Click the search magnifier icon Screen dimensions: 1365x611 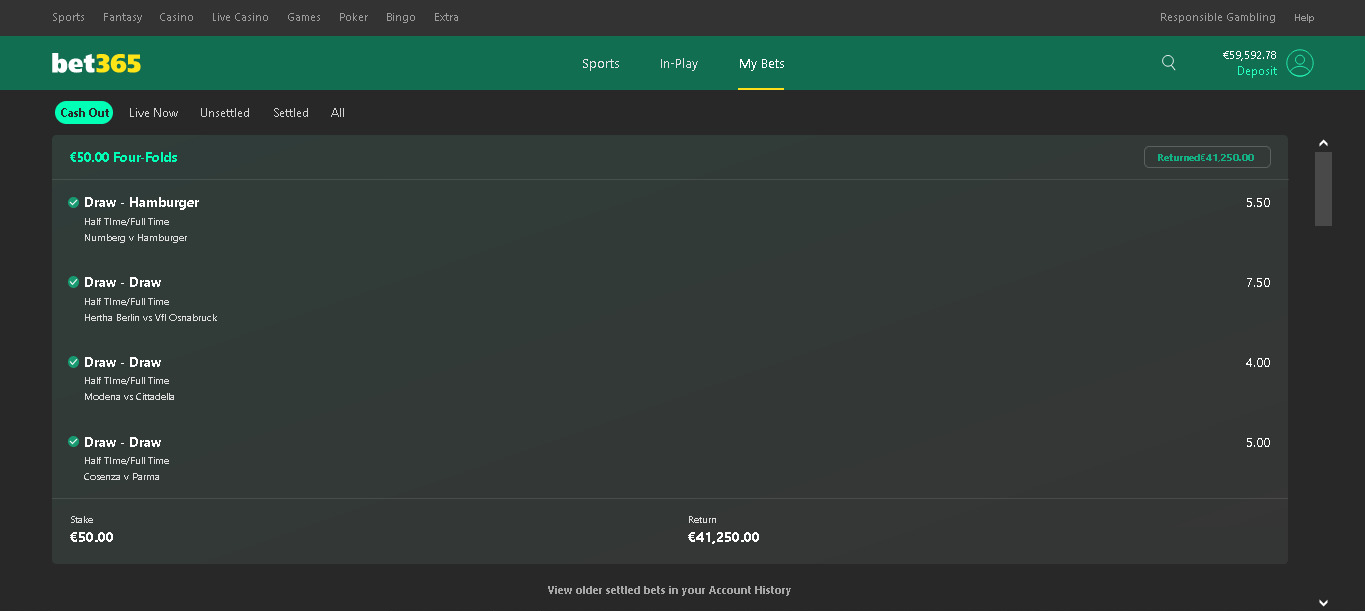point(1169,63)
